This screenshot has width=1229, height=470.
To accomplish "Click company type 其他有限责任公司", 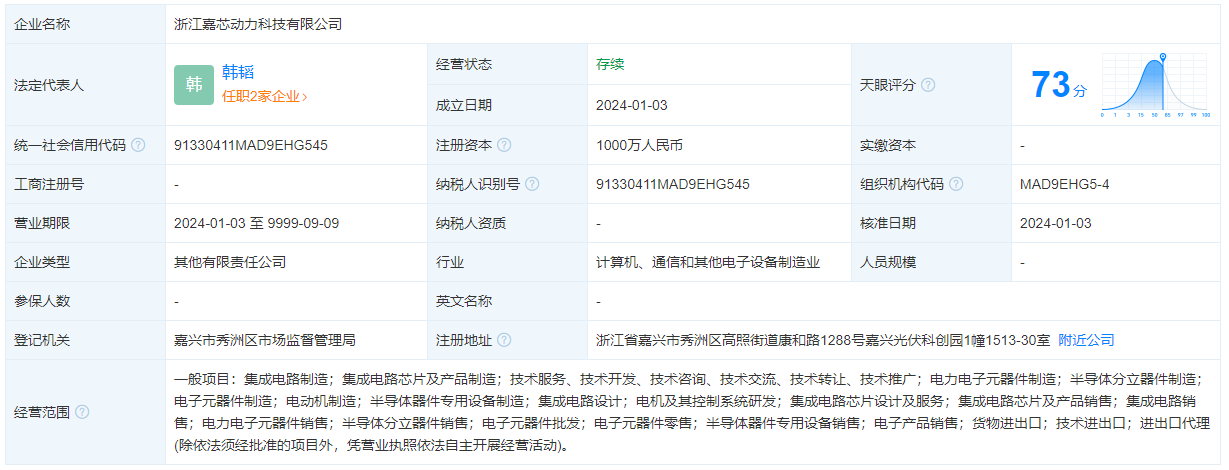I will pyautogui.click(x=230, y=262).
